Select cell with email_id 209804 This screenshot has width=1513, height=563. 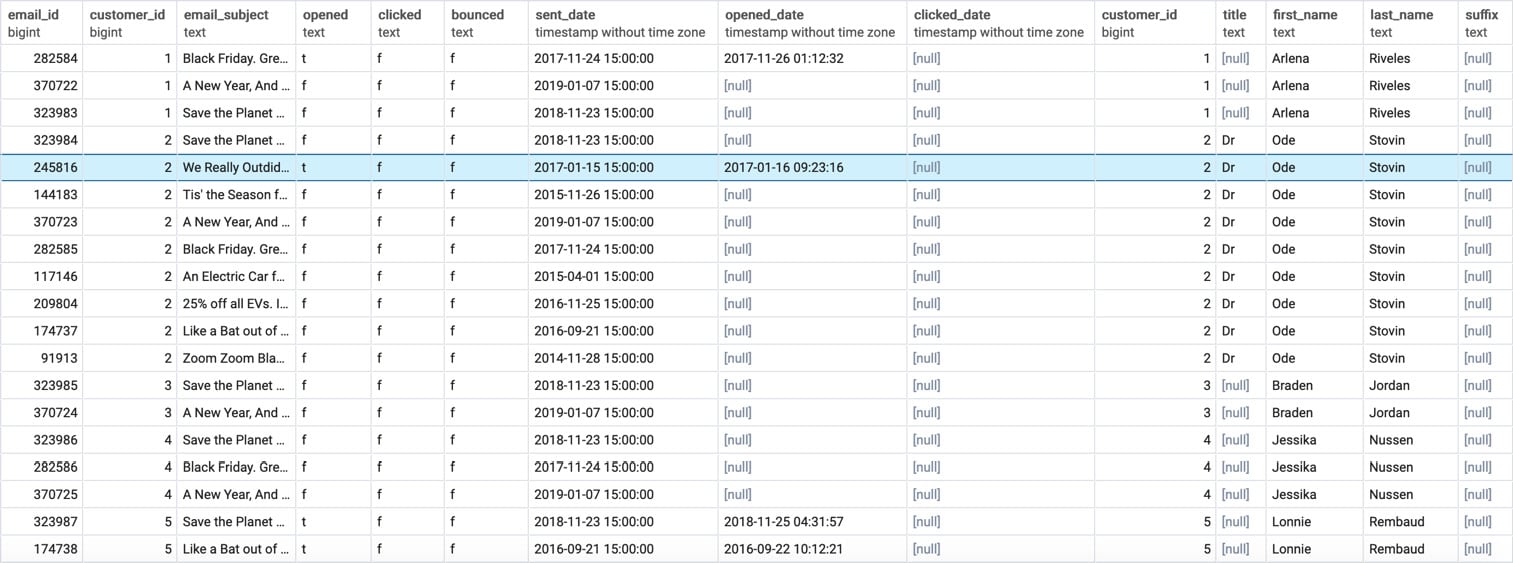point(41,304)
